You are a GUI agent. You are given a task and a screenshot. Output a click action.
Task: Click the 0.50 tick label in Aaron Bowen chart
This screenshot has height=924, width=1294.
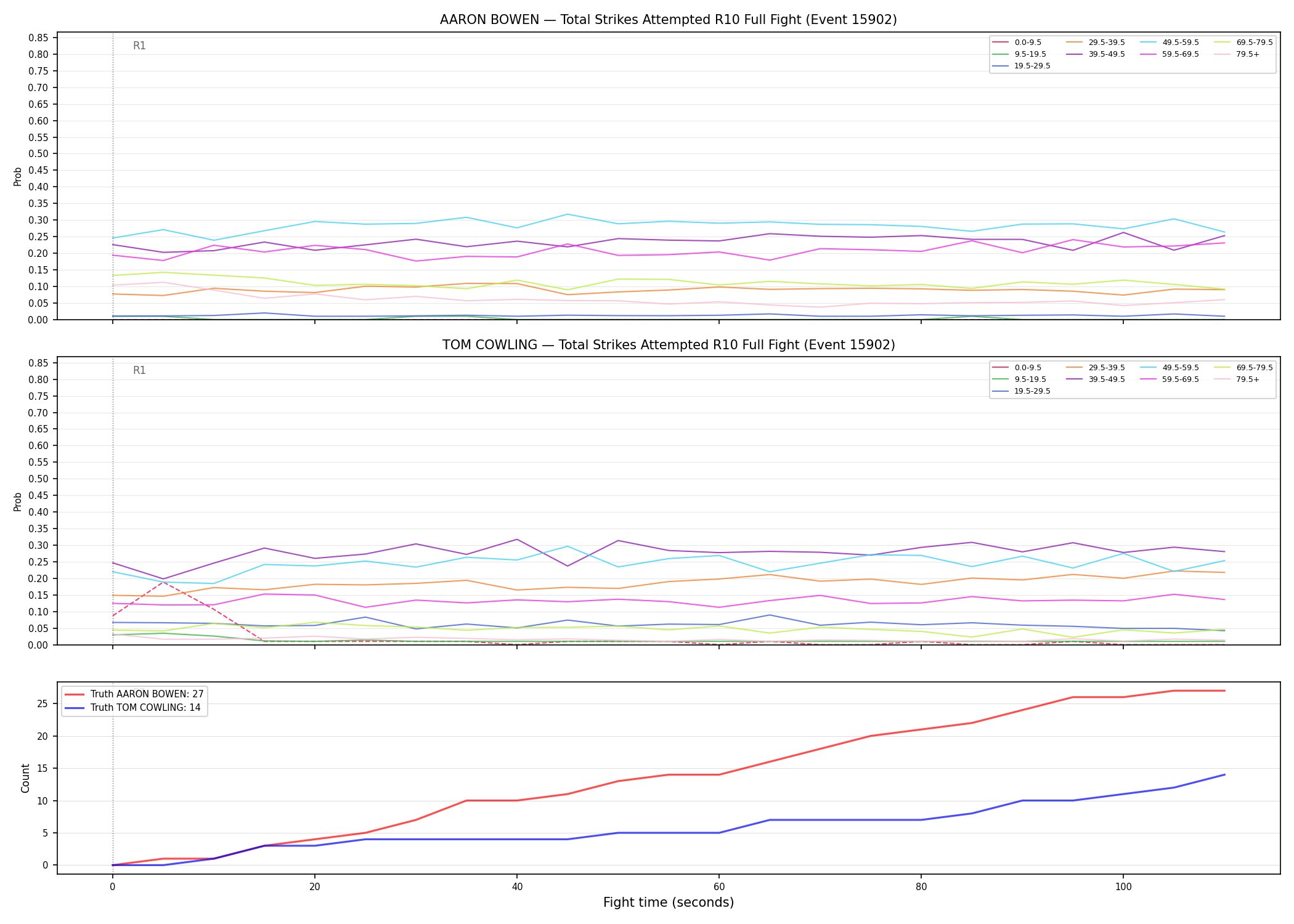pos(39,154)
